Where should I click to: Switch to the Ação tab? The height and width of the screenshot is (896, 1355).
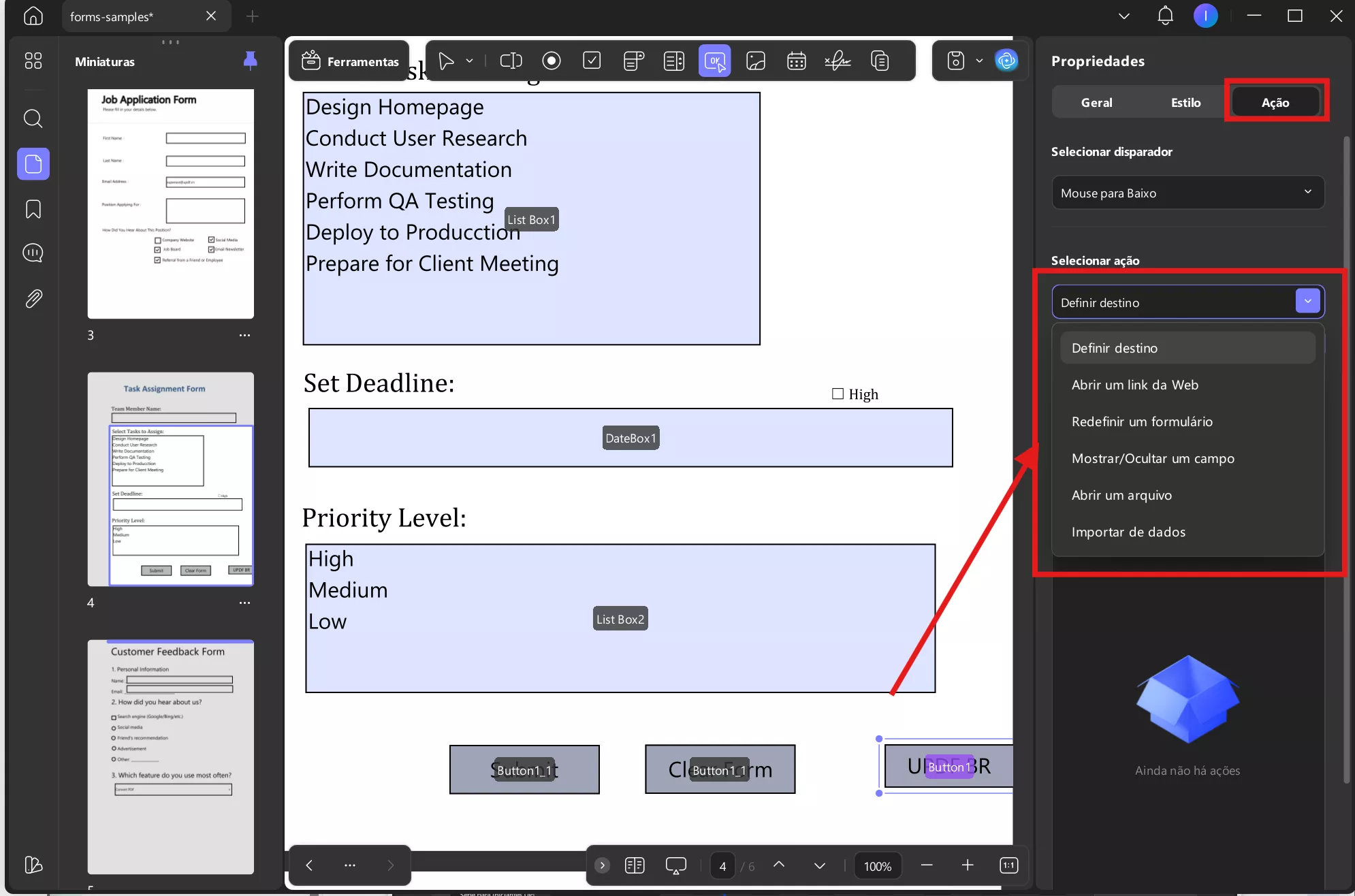click(x=1275, y=102)
